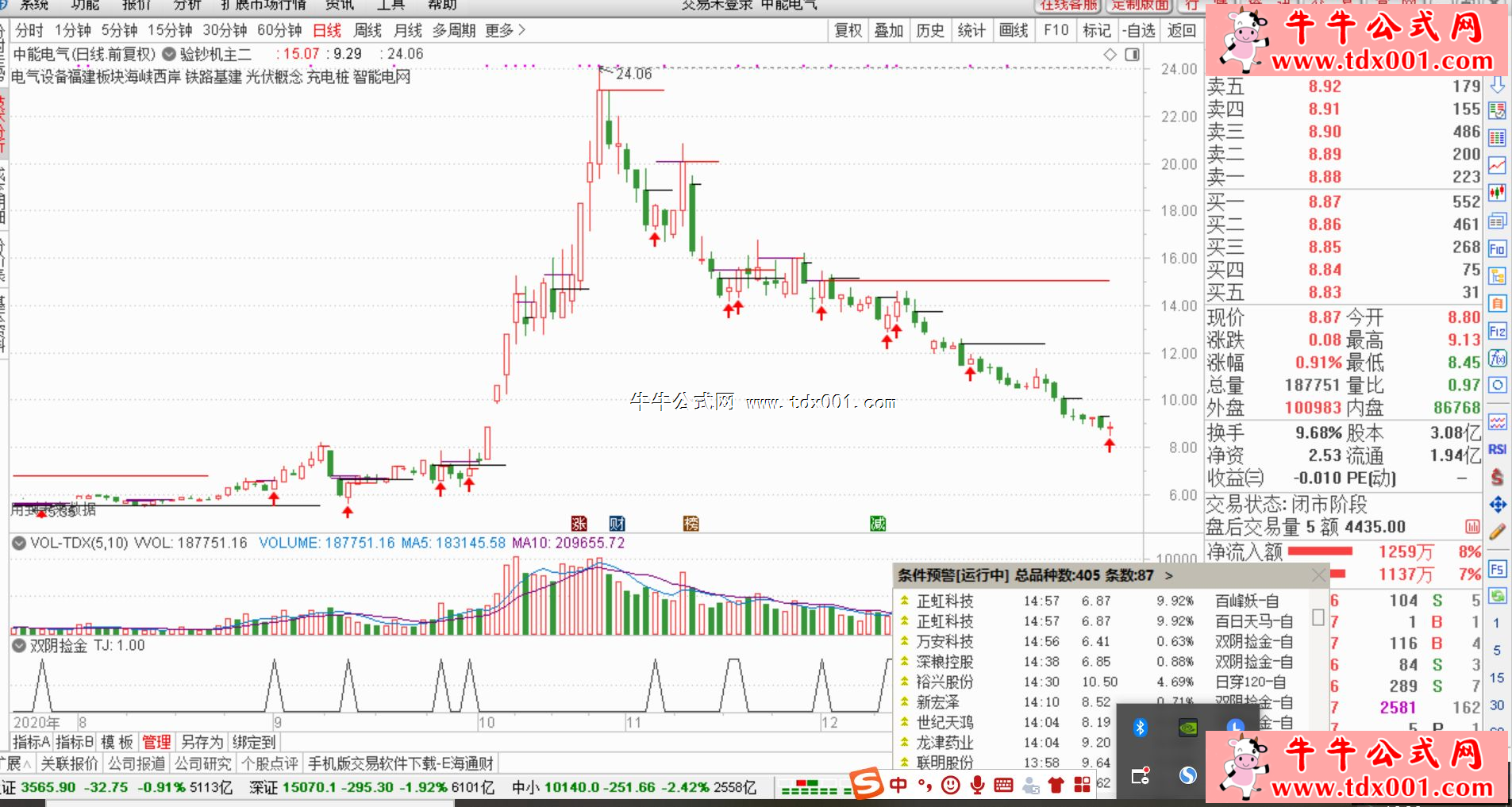Click the 统计 statistics button

971,30
